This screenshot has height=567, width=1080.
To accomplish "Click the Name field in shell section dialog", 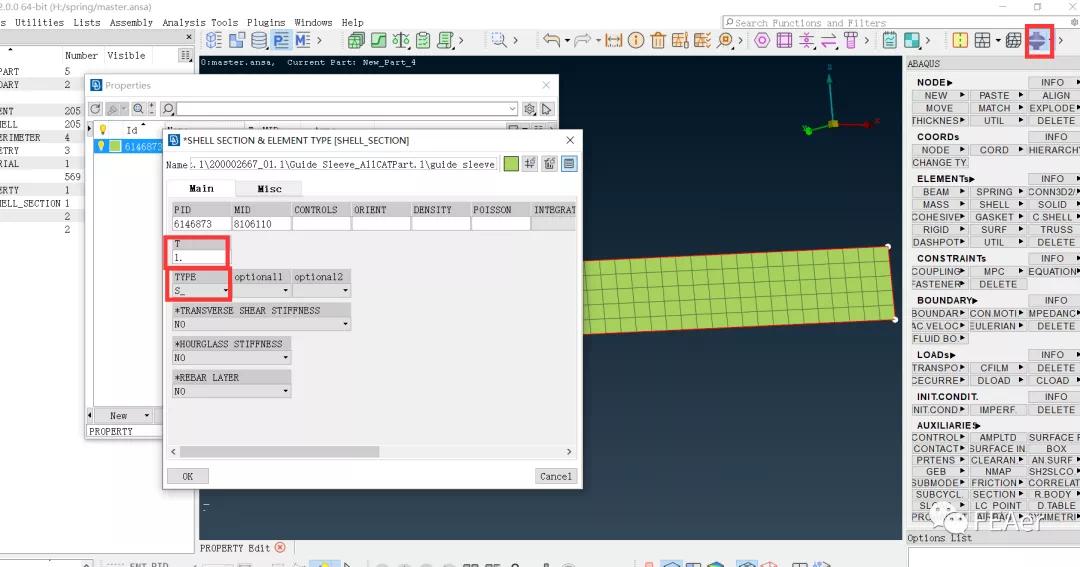I will [344, 164].
